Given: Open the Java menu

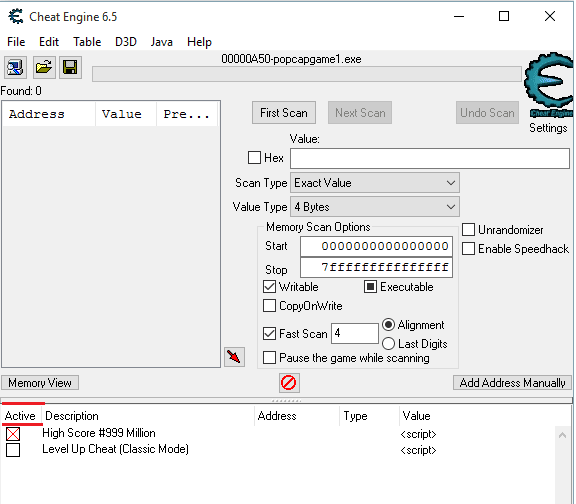Looking at the screenshot, I should pyautogui.click(x=161, y=42).
